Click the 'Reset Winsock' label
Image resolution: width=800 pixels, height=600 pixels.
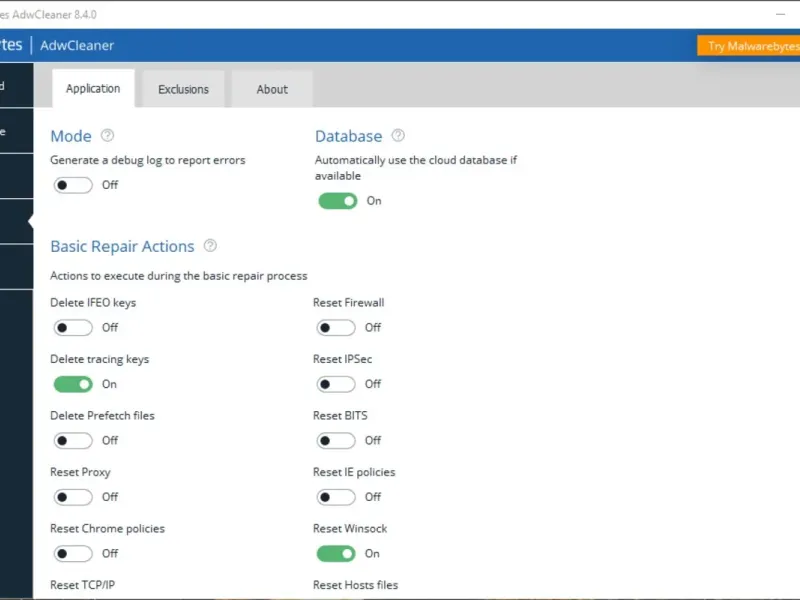[350, 529]
